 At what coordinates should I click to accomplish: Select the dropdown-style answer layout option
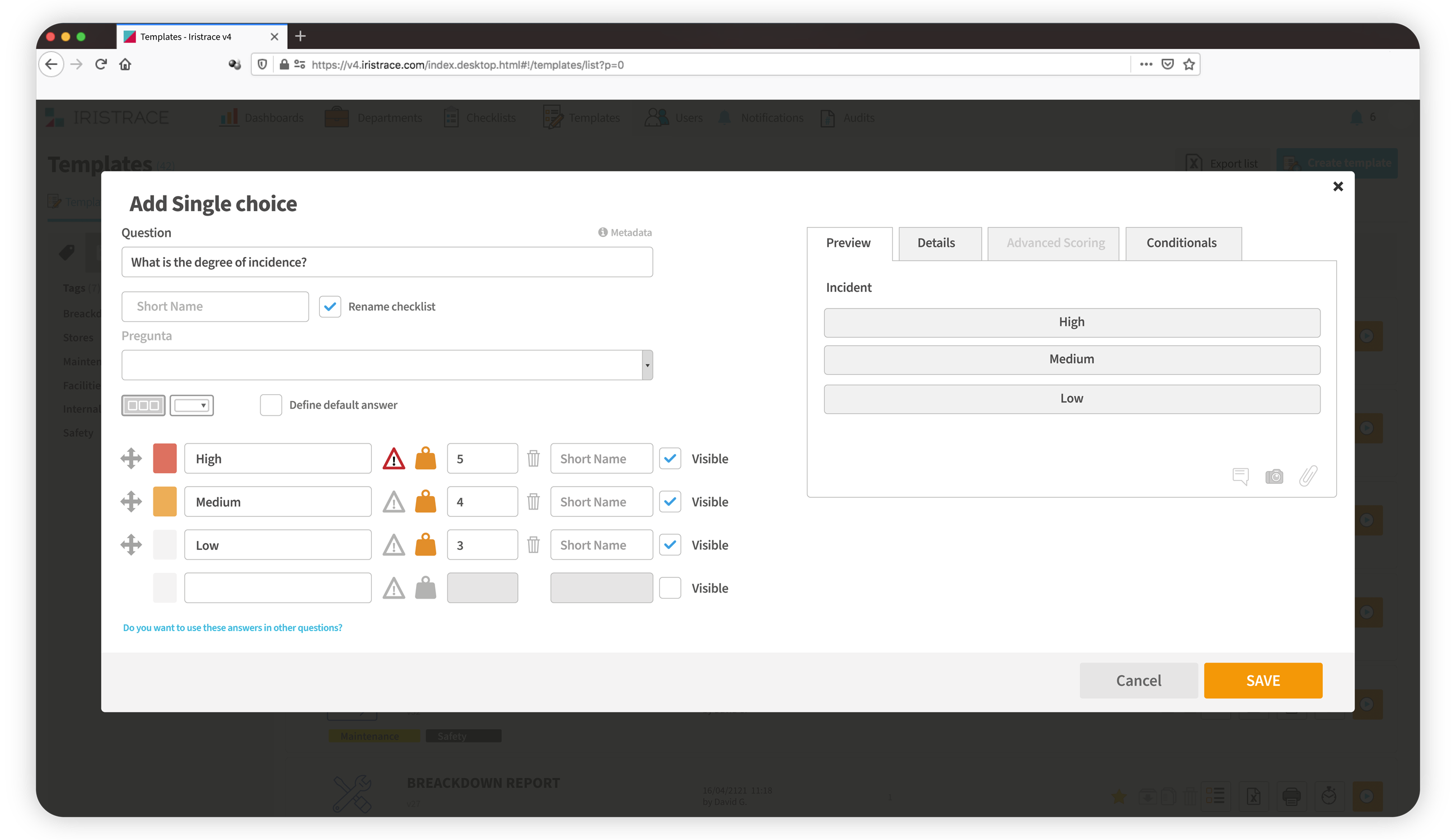192,405
